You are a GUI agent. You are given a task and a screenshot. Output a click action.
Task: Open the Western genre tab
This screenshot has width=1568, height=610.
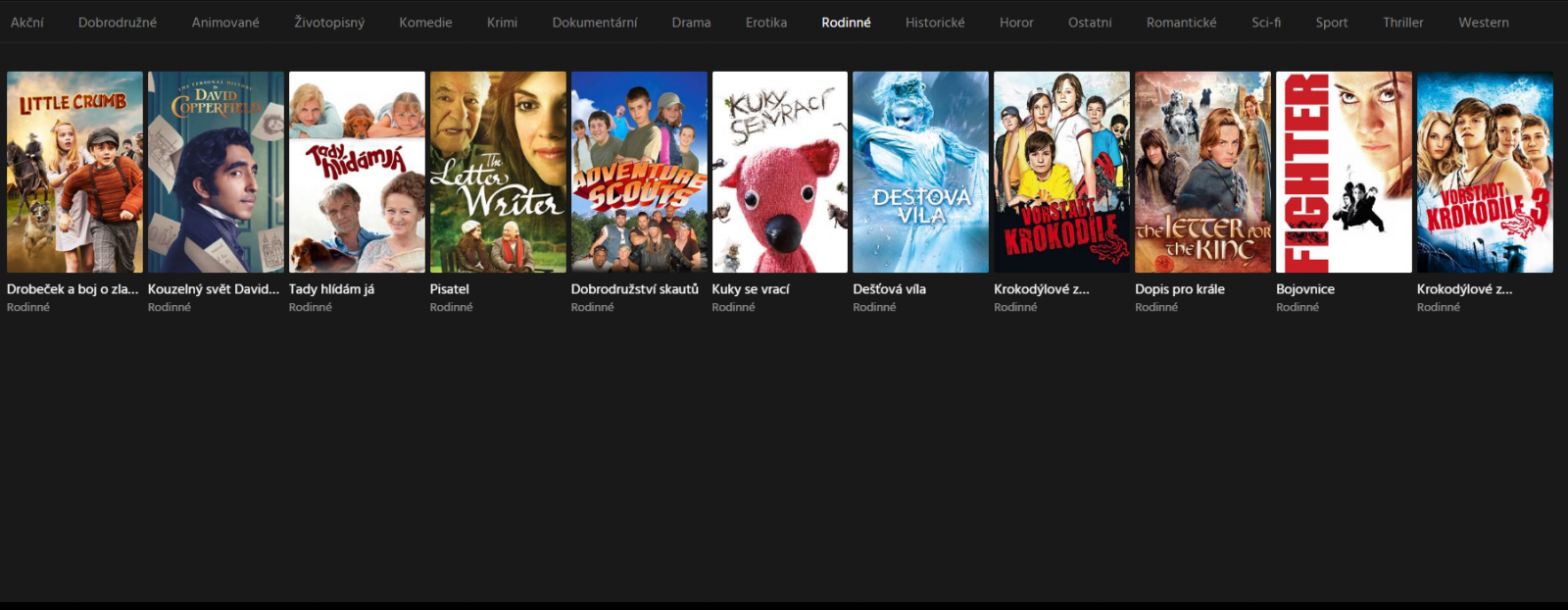coord(1484,22)
